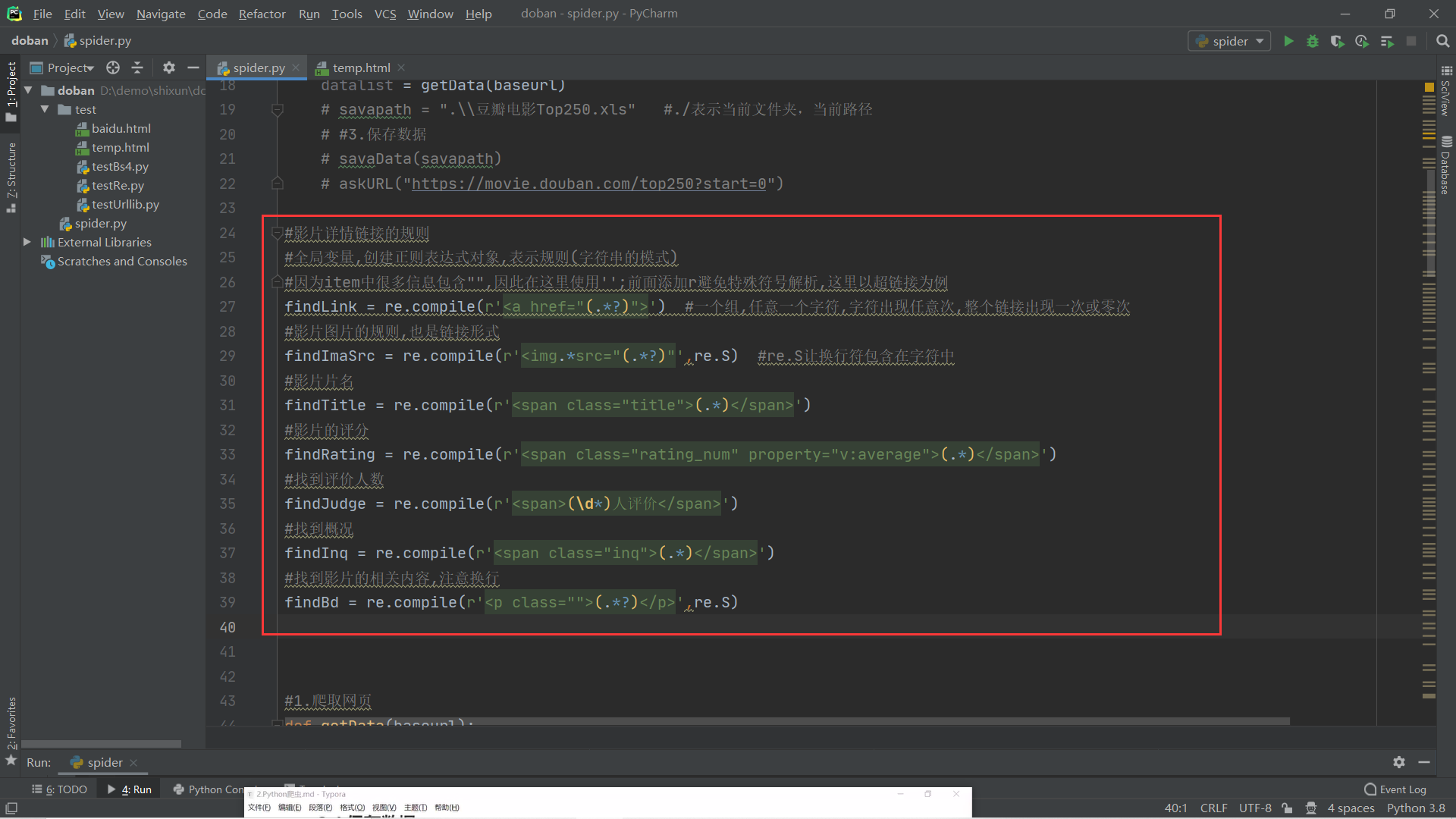Click locate current file target icon

113,67
